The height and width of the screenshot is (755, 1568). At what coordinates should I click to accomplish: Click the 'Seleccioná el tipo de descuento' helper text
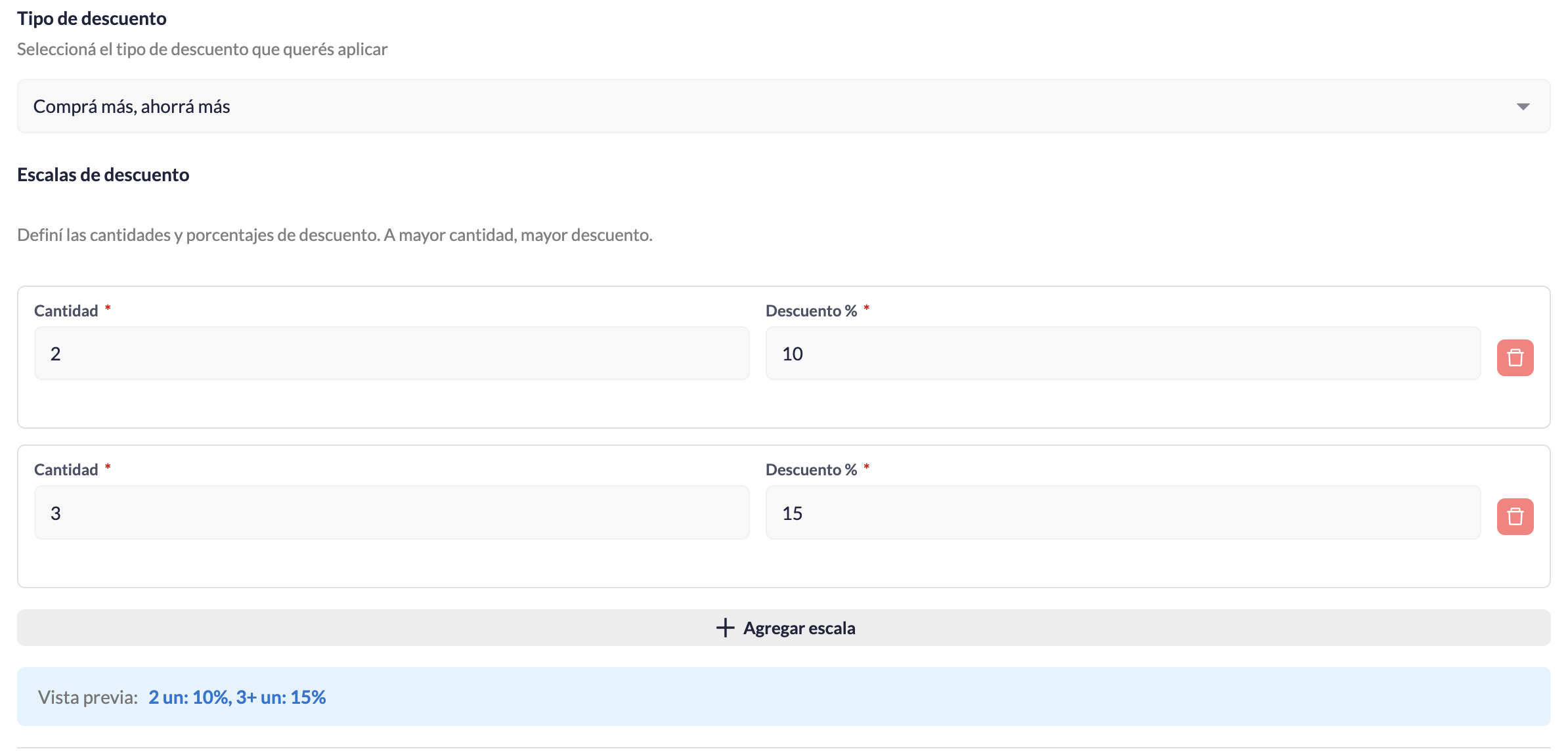202,49
